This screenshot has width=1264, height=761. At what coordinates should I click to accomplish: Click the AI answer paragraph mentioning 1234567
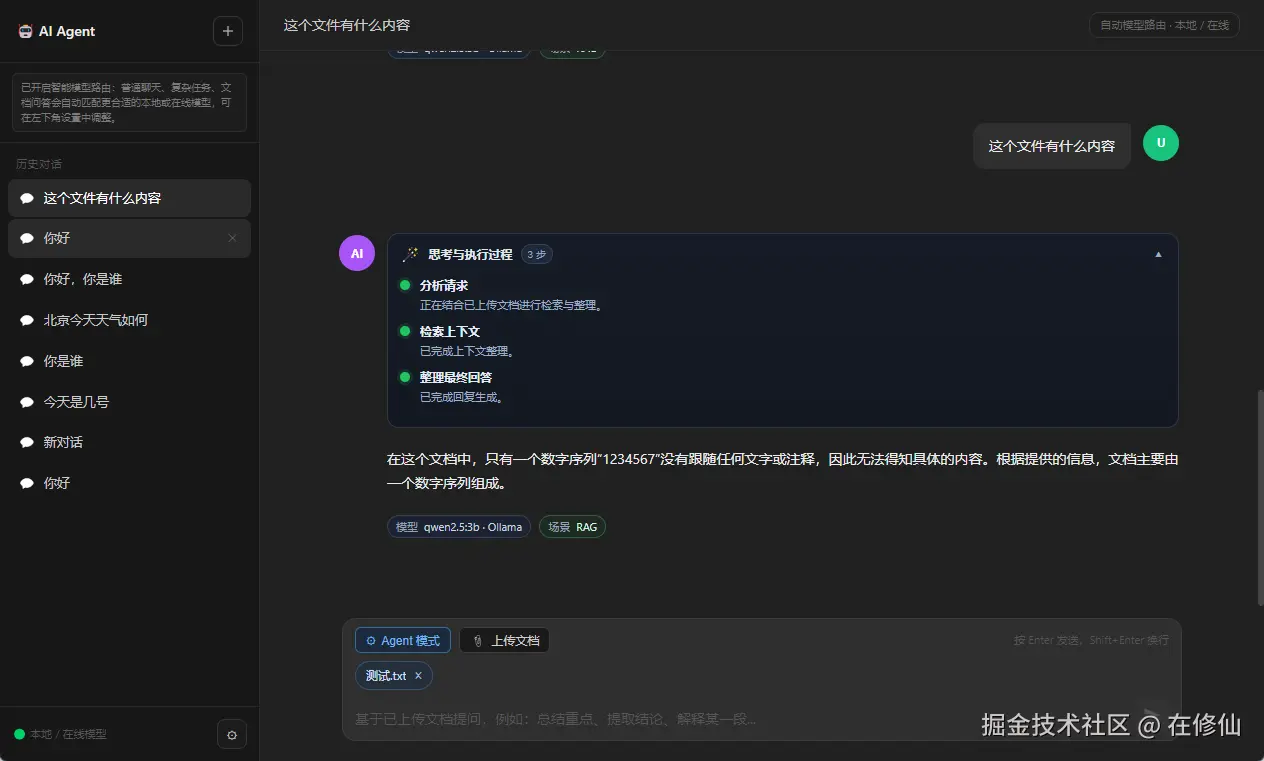click(782, 471)
